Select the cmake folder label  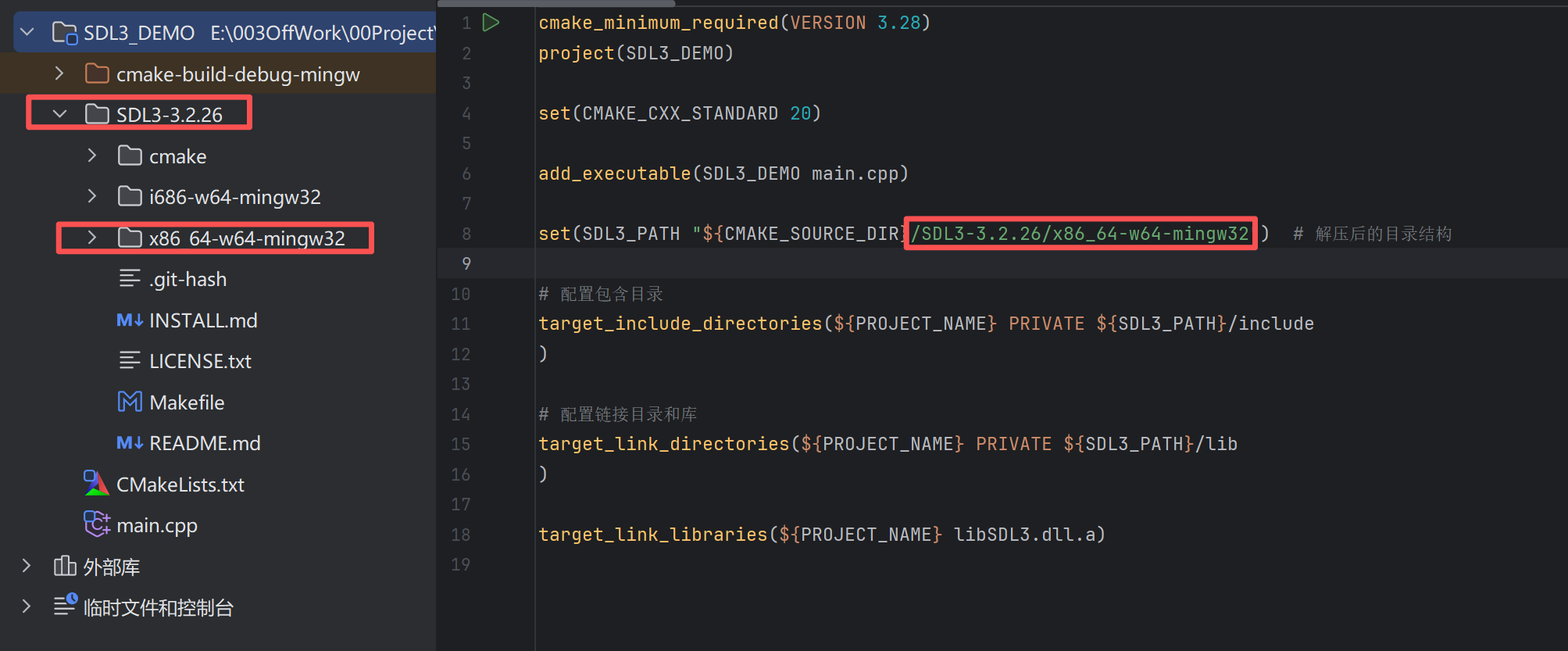(178, 156)
